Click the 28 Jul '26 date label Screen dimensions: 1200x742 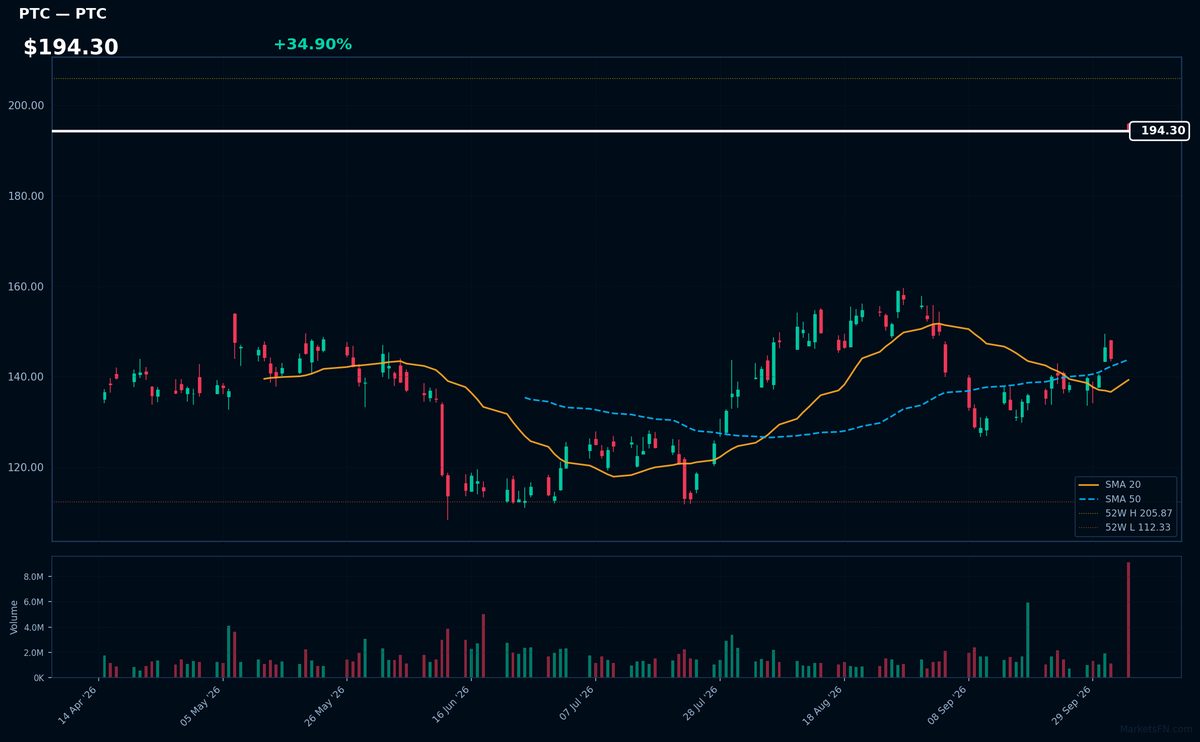[699, 705]
